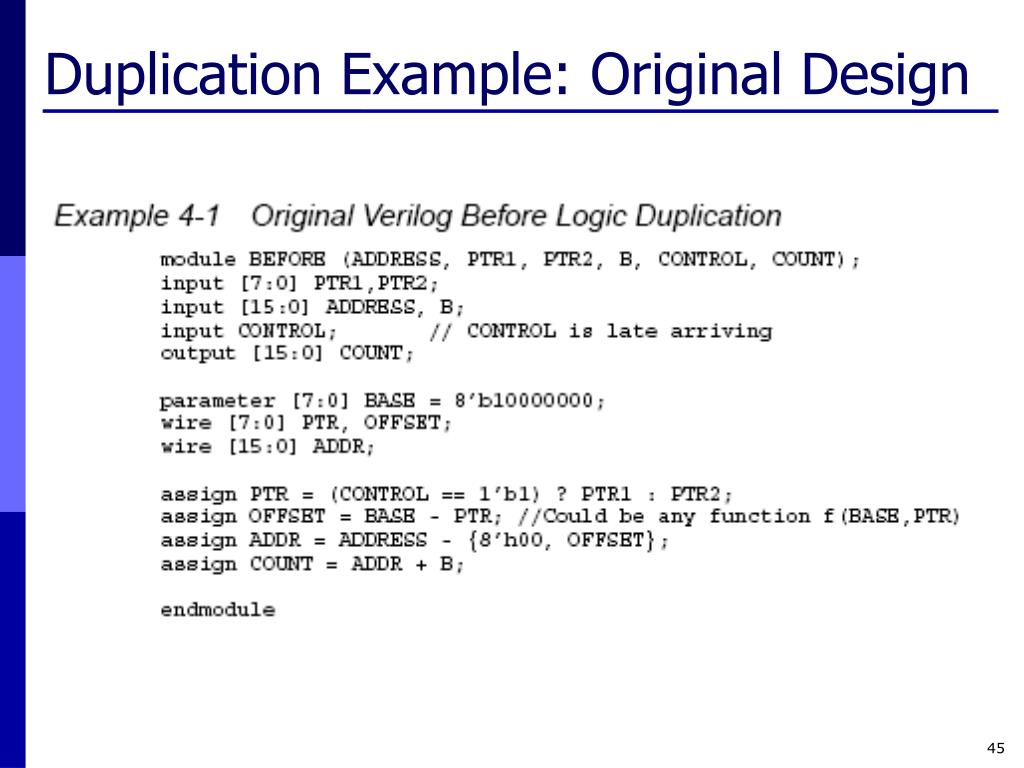1024x768 pixels.
Task: Select the caption 'Example 4-1'
Action: tap(137, 216)
